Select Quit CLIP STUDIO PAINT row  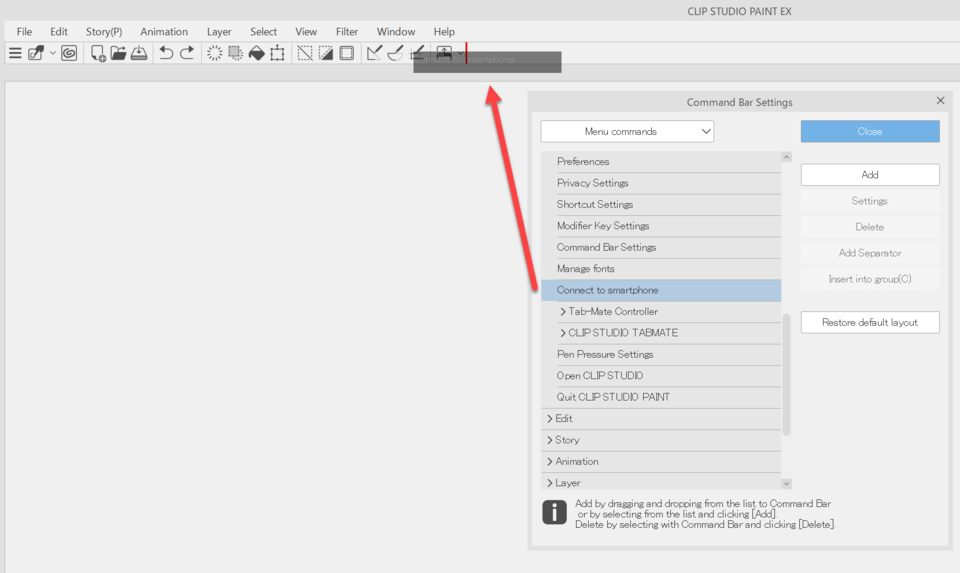tap(661, 397)
